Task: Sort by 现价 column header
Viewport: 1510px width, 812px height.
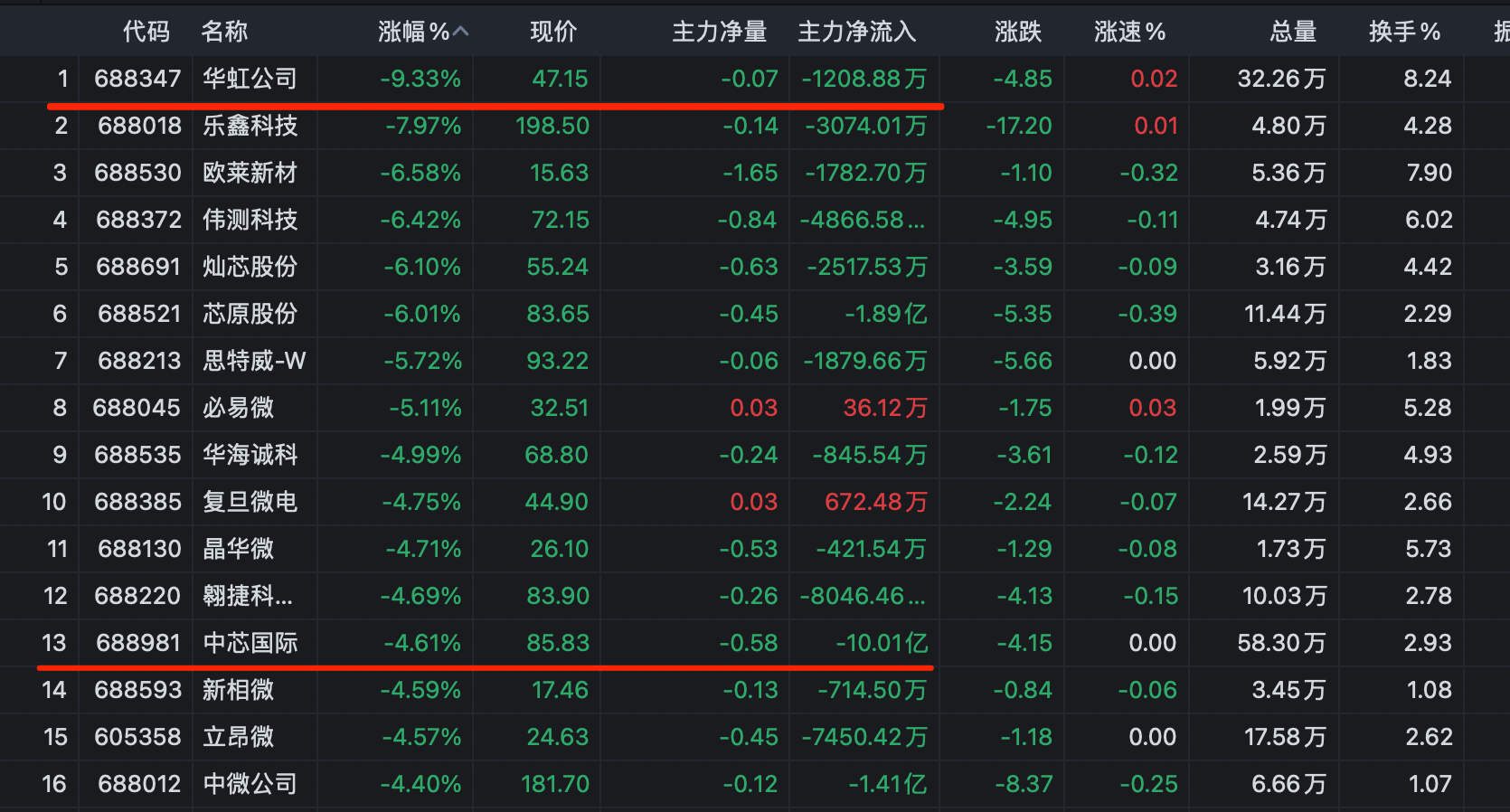Action: 553,32
